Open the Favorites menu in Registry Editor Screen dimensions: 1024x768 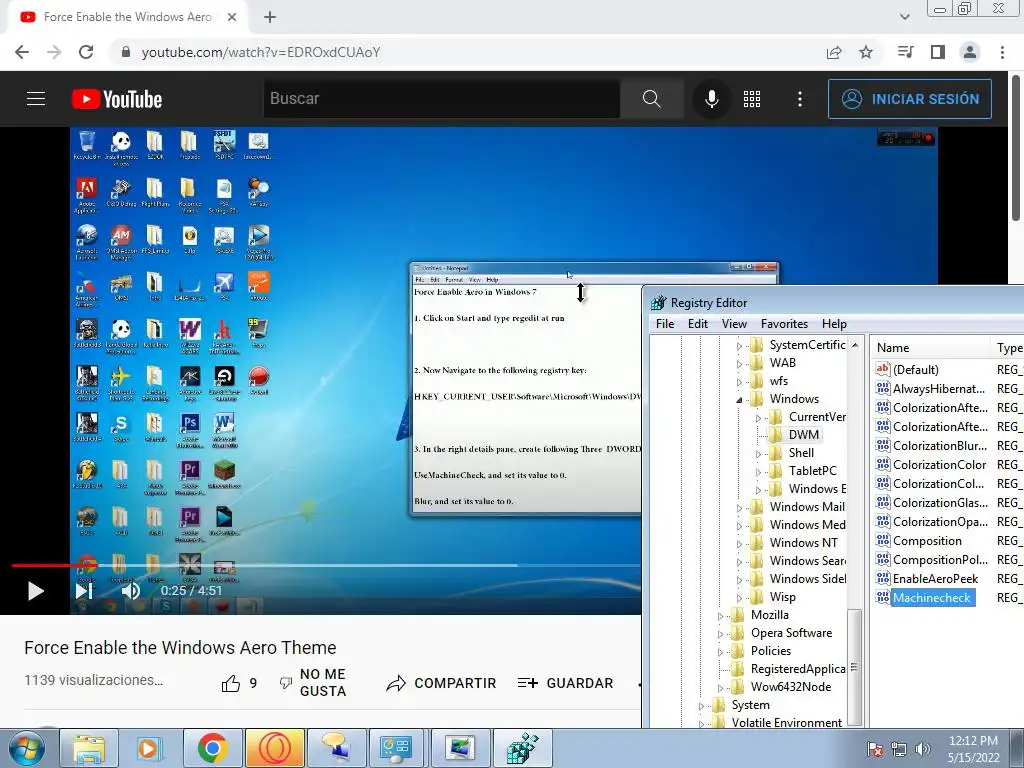784,324
